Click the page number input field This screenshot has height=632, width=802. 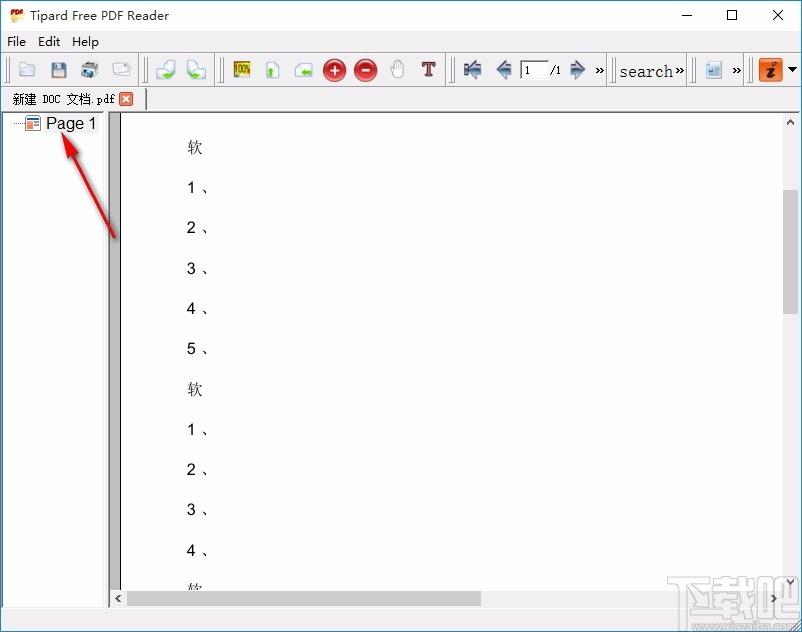[x=534, y=70]
